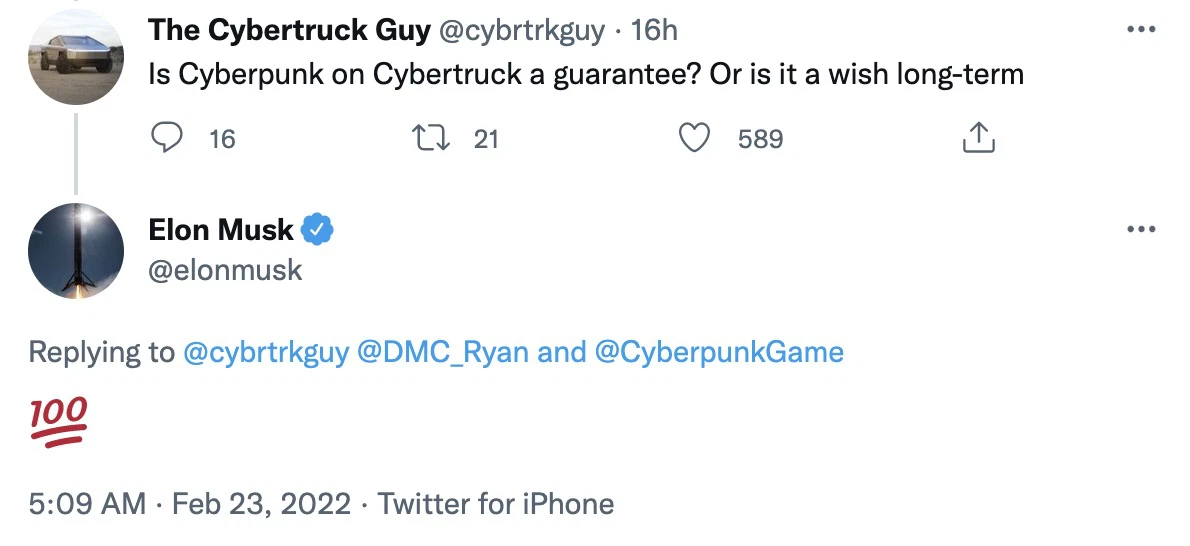Open @cybrtrkguy mention in Replying to

265,352
